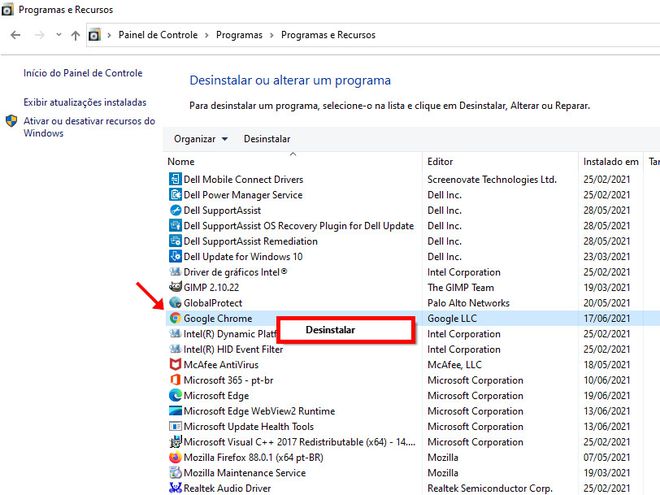This screenshot has width=660, height=495.
Task: Open the Organizar dropdown menu
Action: click(x=201, y=139)
